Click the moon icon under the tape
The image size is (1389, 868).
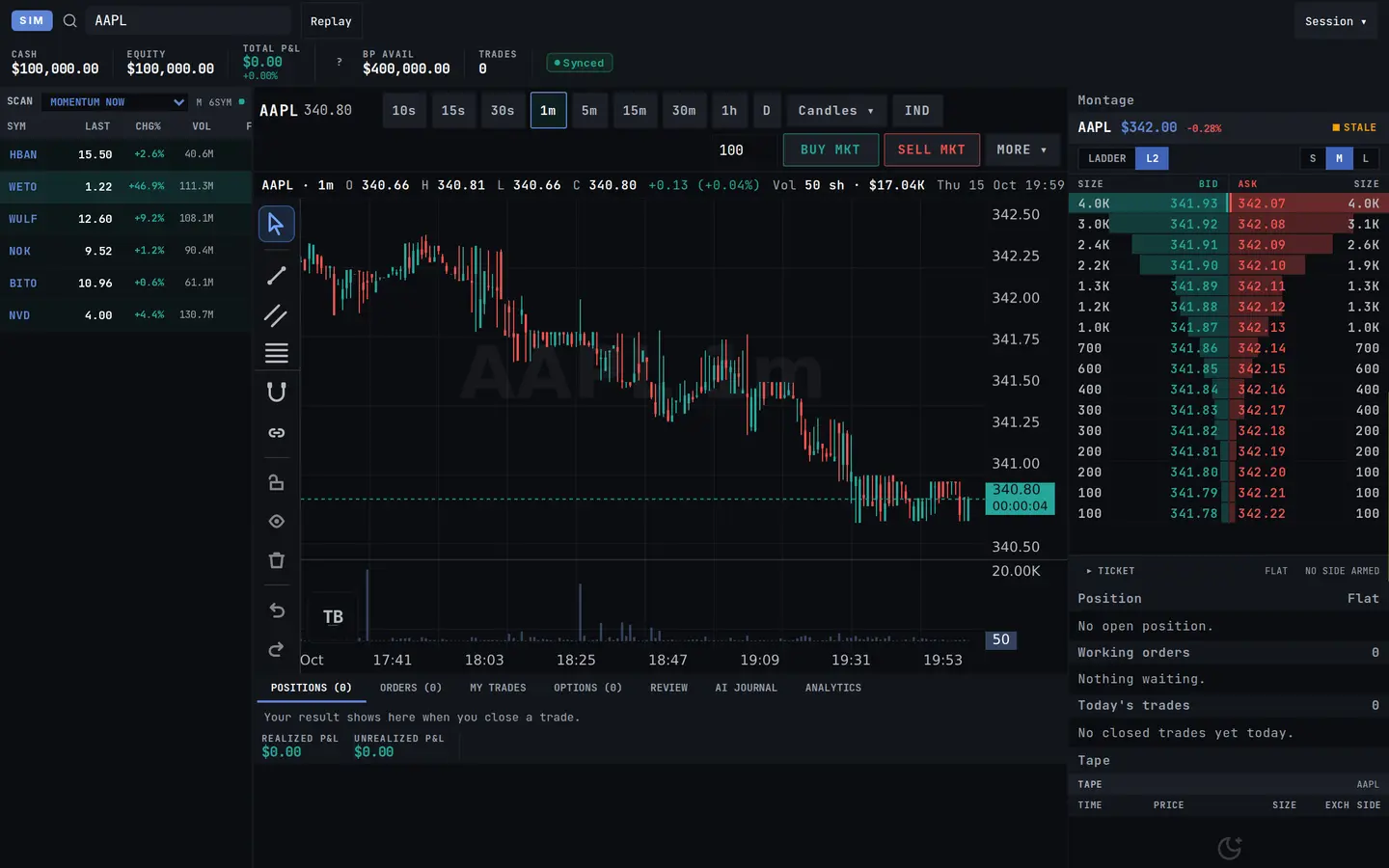(x=1229, y=848)
